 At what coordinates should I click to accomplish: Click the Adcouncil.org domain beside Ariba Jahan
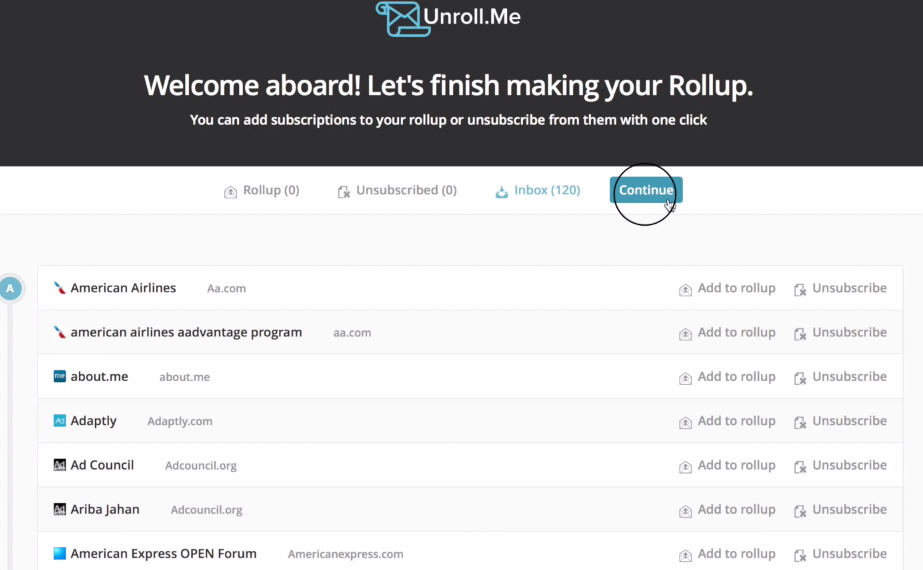[207, 510]
